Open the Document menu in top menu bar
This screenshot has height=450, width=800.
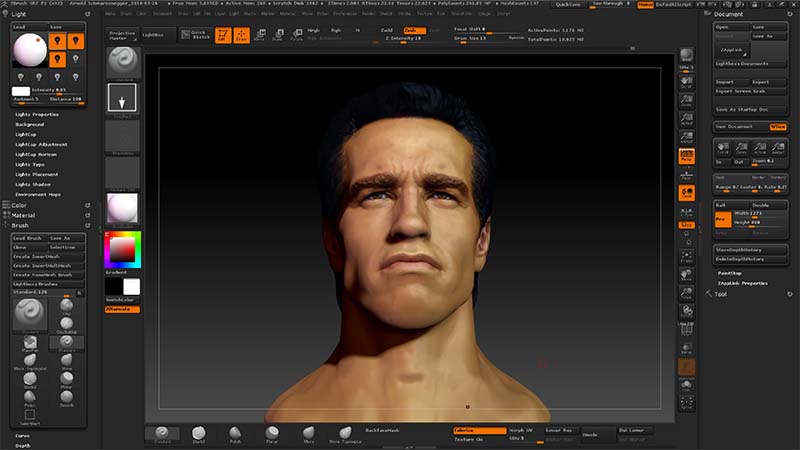pyautogui.click(x=162, y=14)
